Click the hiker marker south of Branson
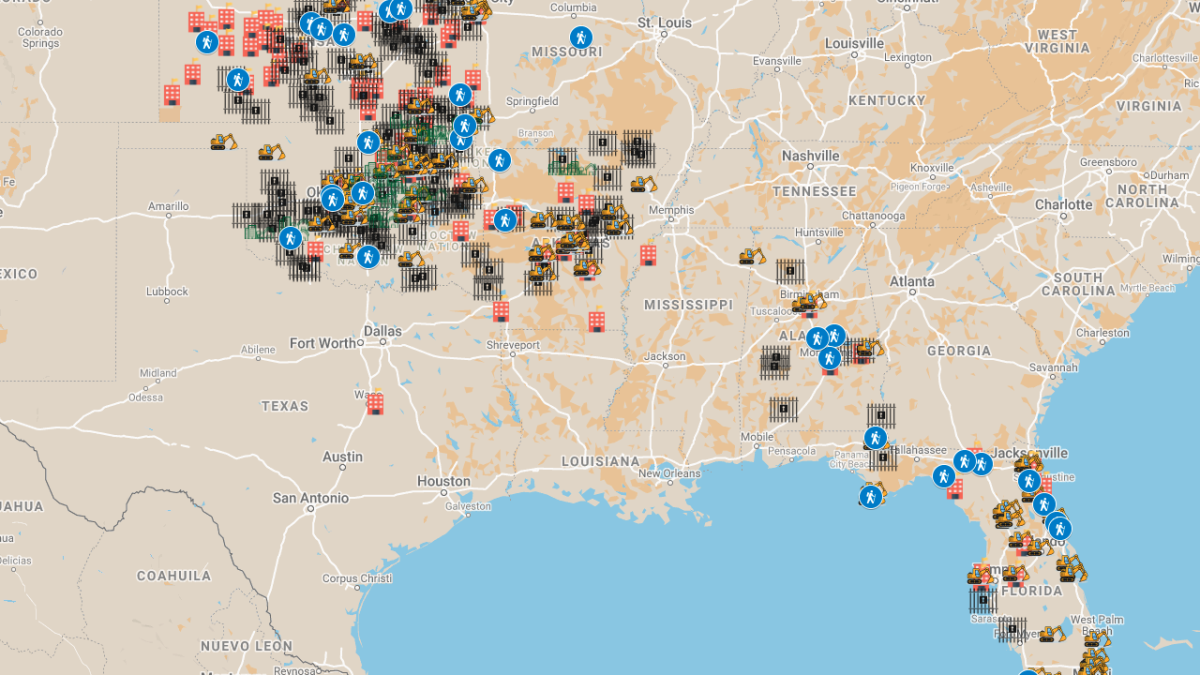The image size is (1200, 675). pyautogui.click(x=499, y=160)
